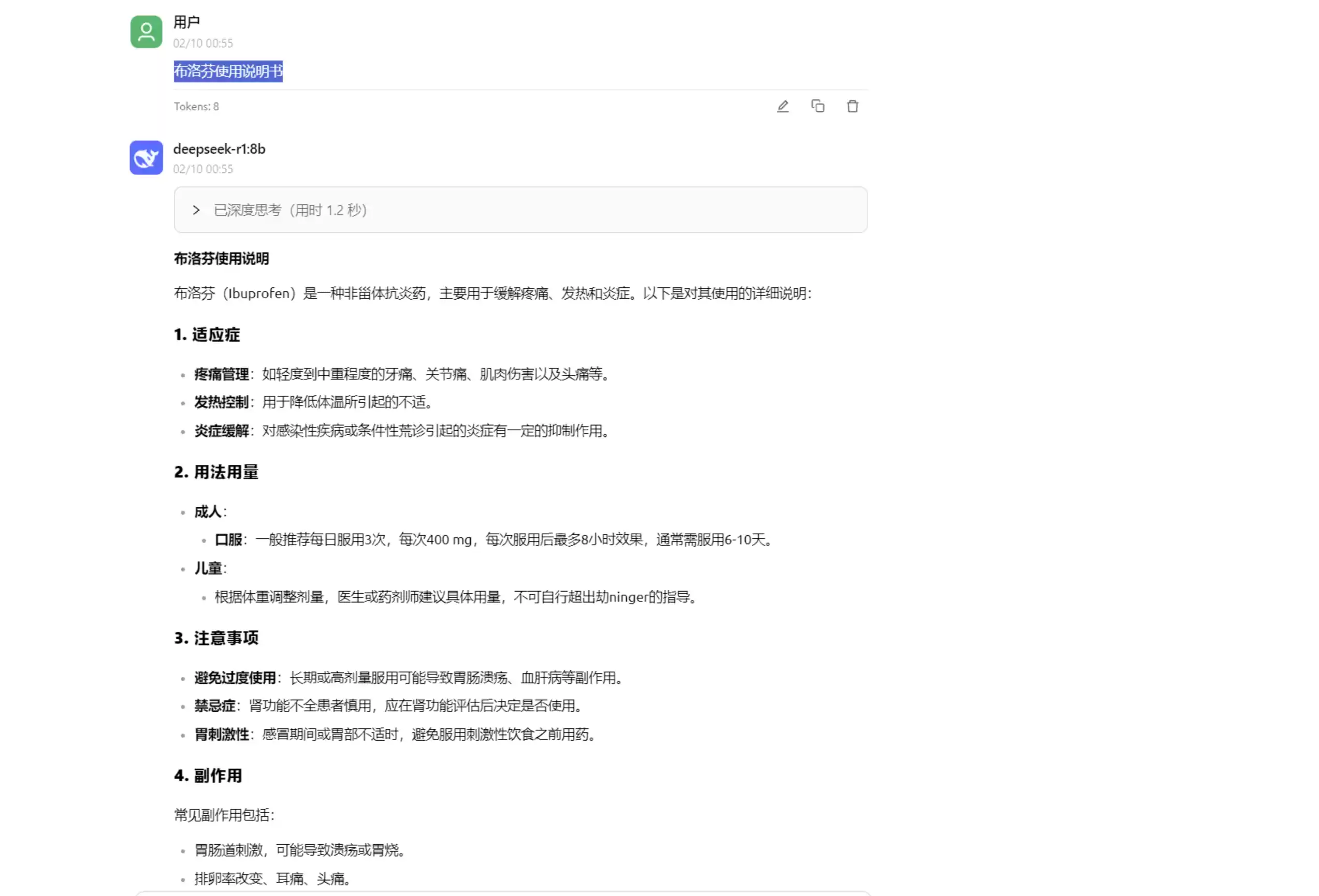Select the model name deepseek-r1:8b
Viewport: 1319px width, 896px height.
(219, 149)
